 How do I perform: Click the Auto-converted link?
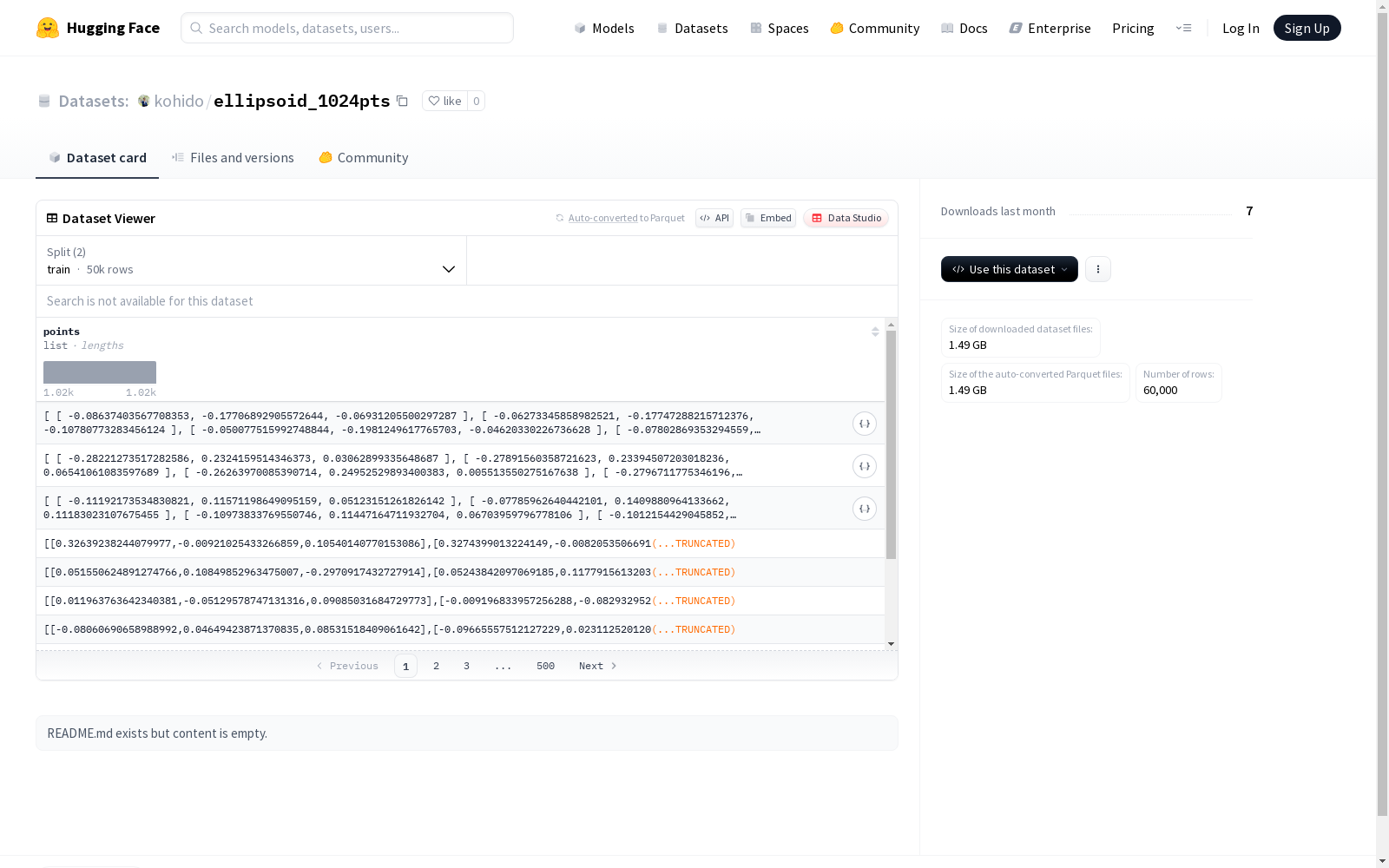(x=602, y=218)
